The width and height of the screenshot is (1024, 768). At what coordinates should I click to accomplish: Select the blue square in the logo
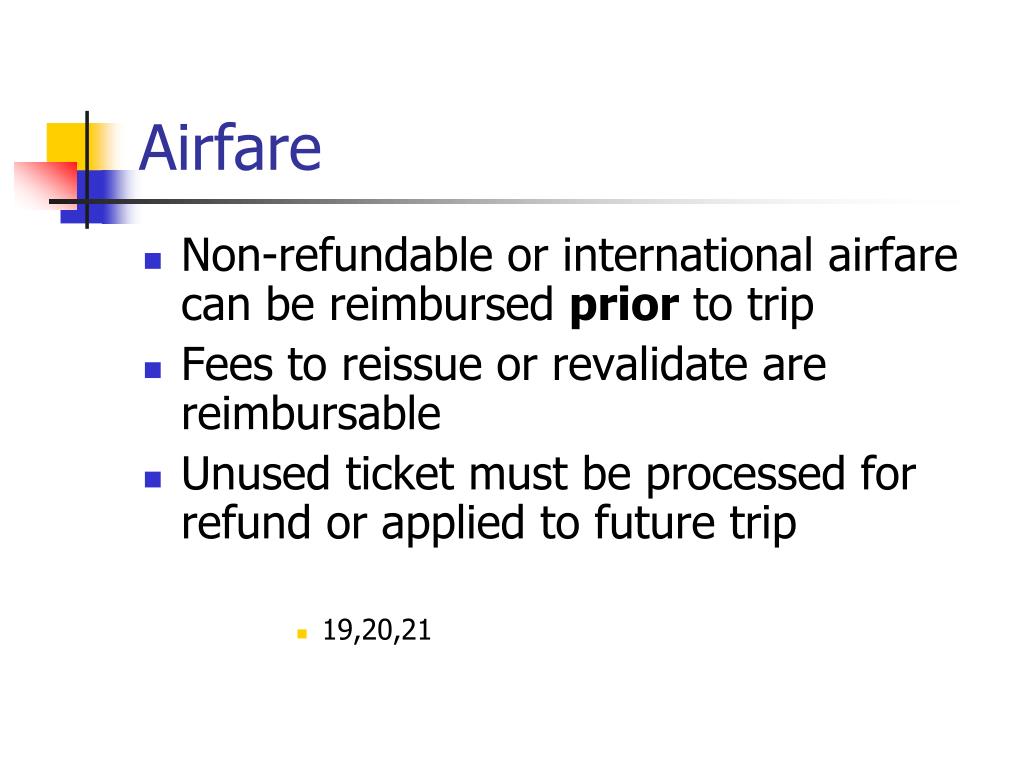click(x=98, y=197)
